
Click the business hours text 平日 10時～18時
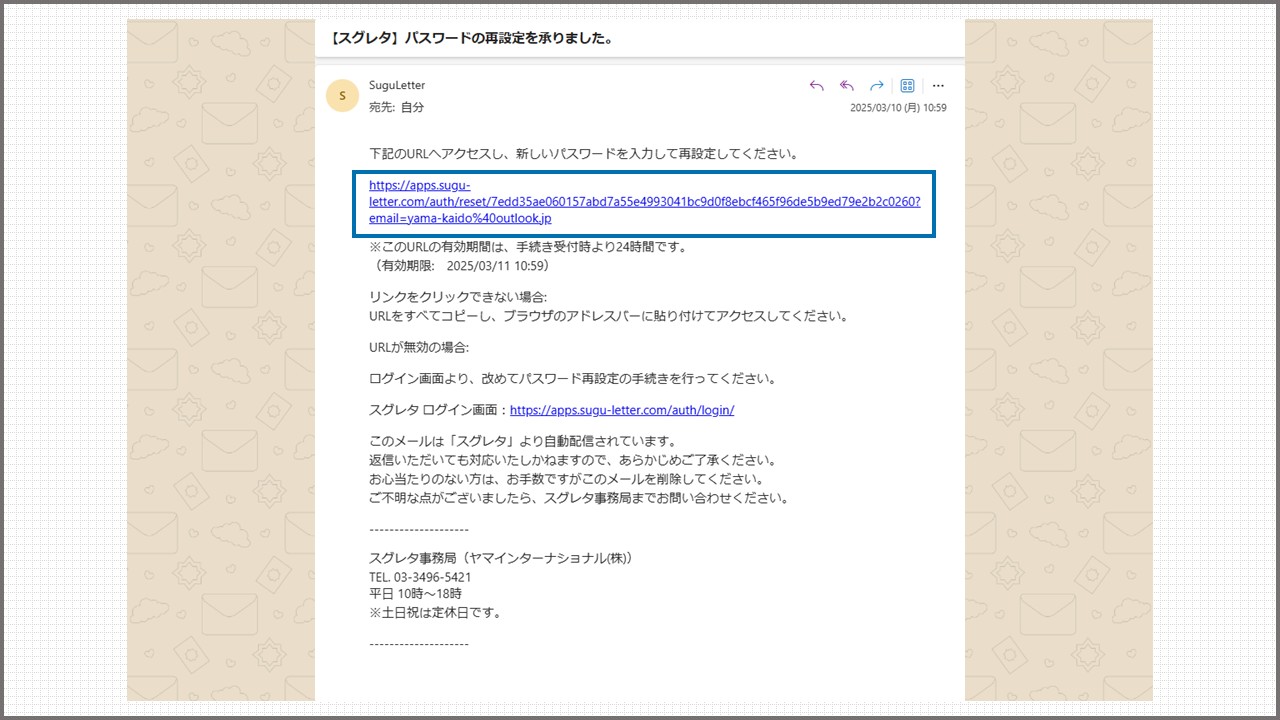pyautogui.click(x=415, y=594)
